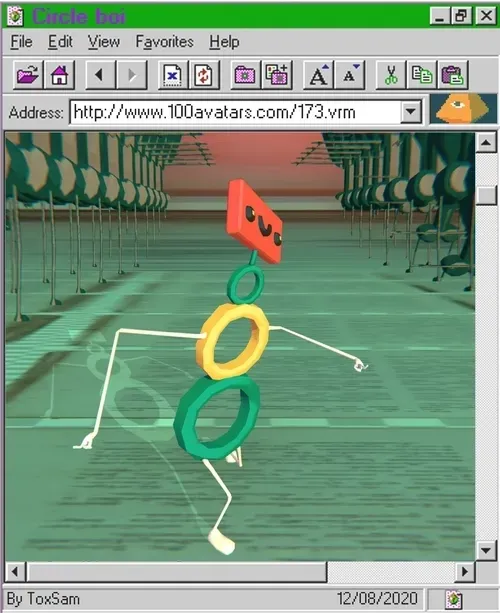
Task: Paste using the clipboard icon
Action: [x=453, y=74]
